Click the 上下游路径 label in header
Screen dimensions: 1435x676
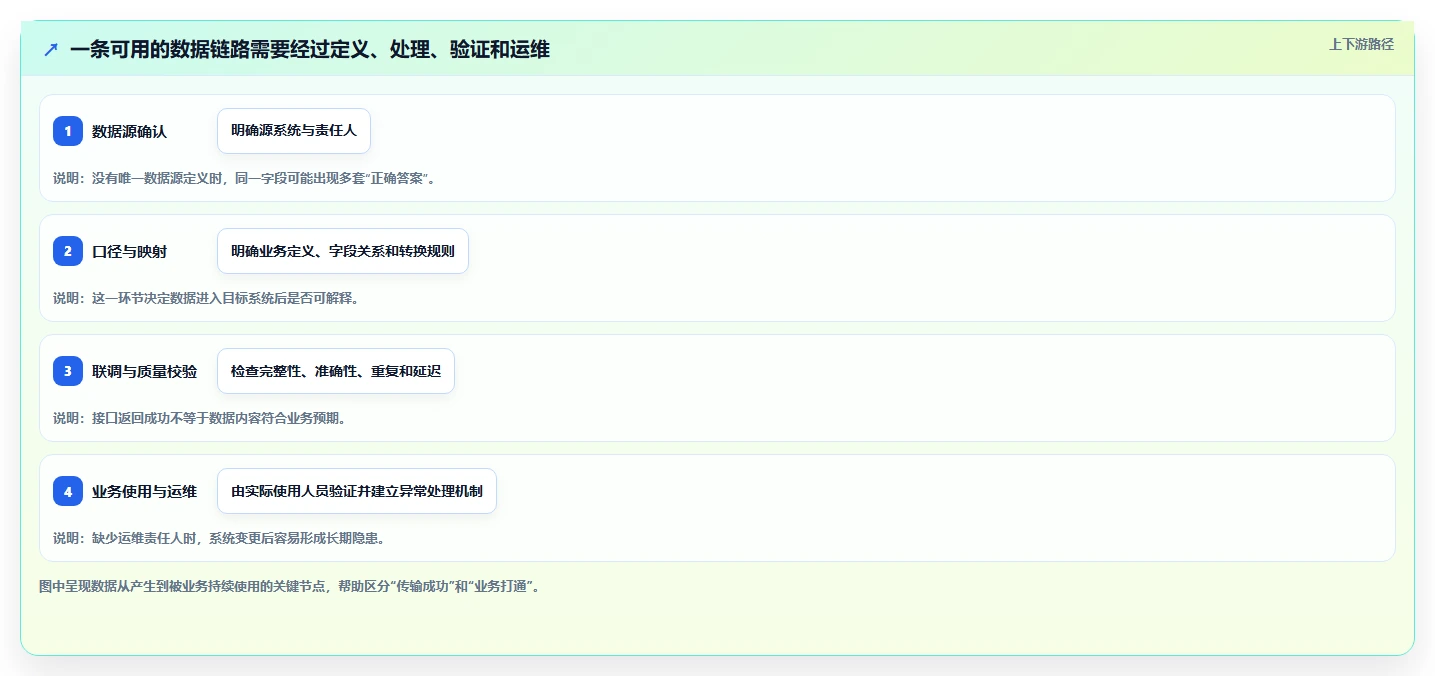point(1361,44)
